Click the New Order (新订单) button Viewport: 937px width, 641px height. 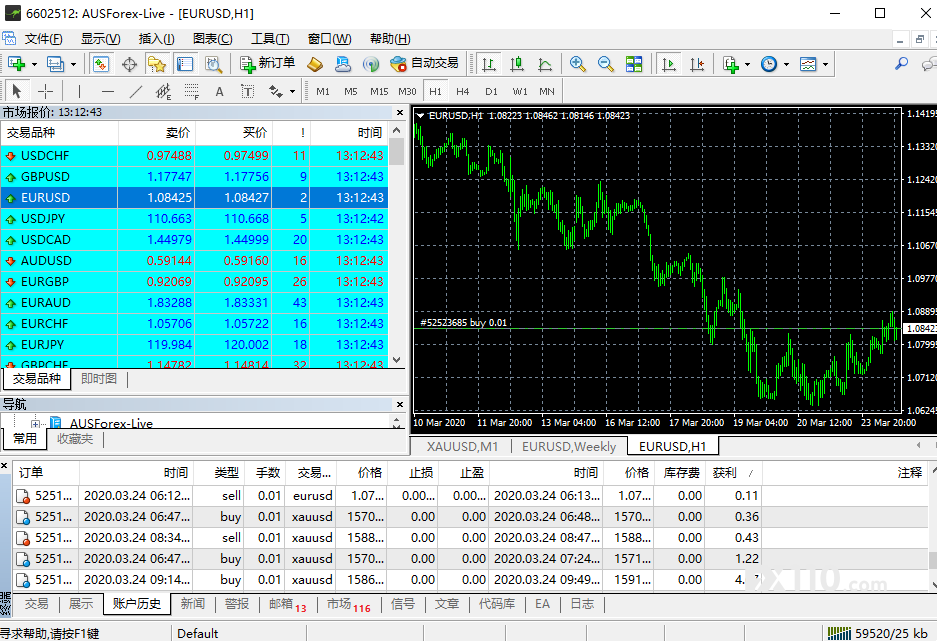(x=267, y=63)
